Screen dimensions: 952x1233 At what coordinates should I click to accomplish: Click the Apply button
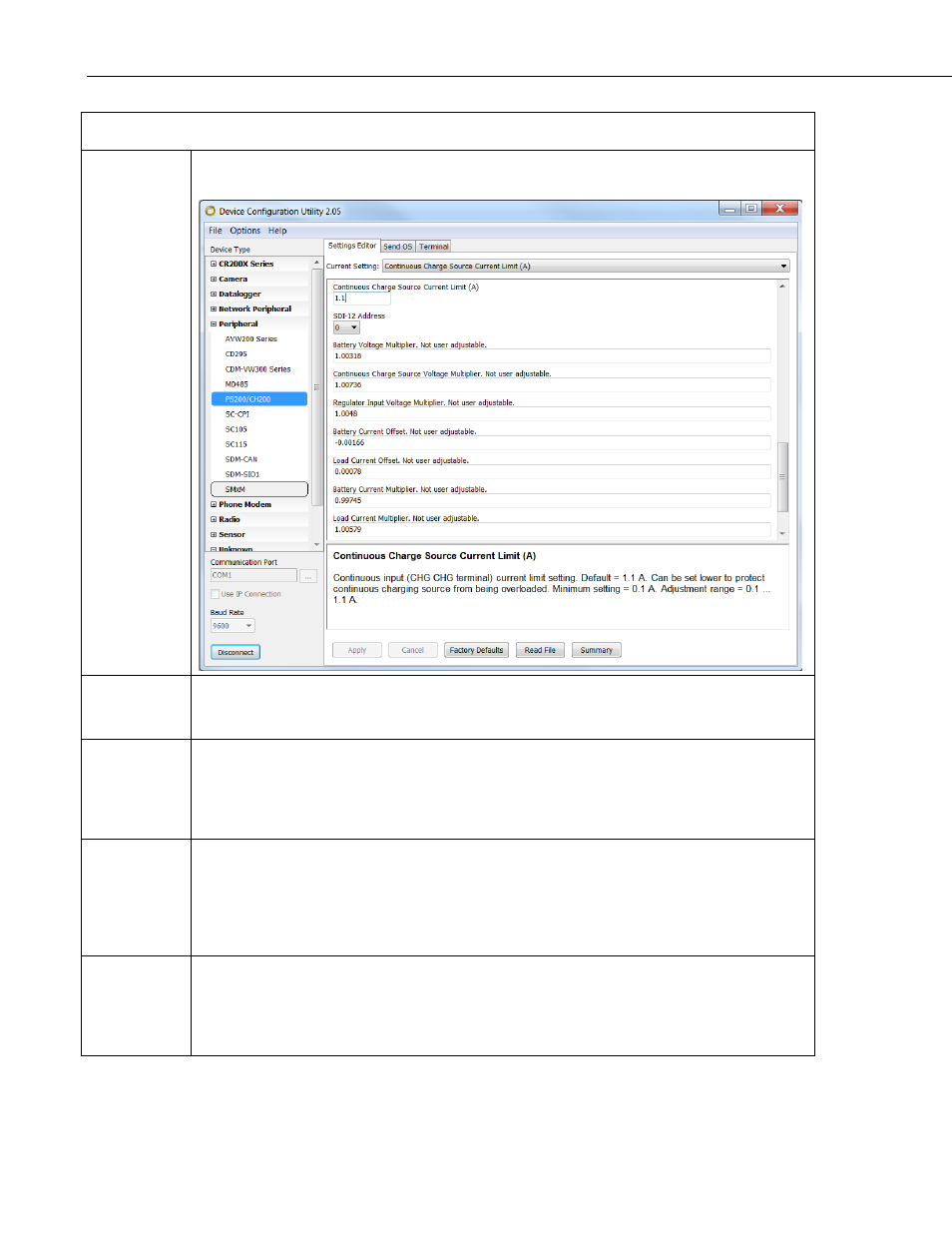tap(357, 650)
